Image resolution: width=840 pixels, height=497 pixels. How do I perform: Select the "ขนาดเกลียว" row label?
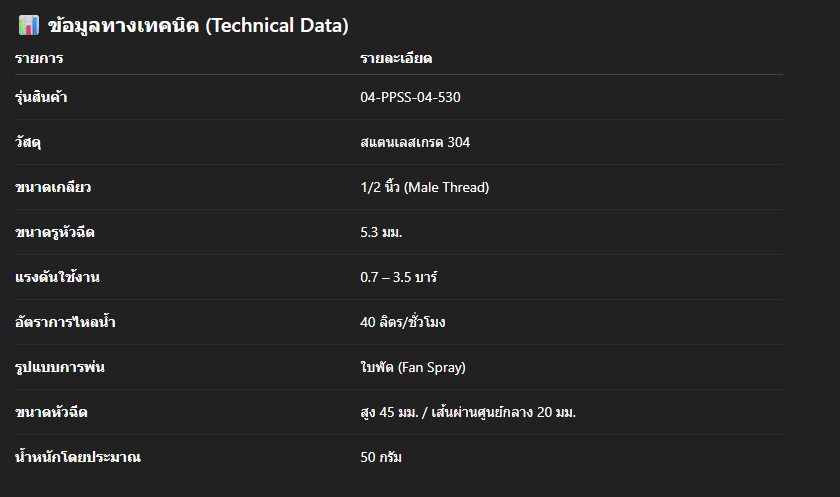tap(46, 187)
